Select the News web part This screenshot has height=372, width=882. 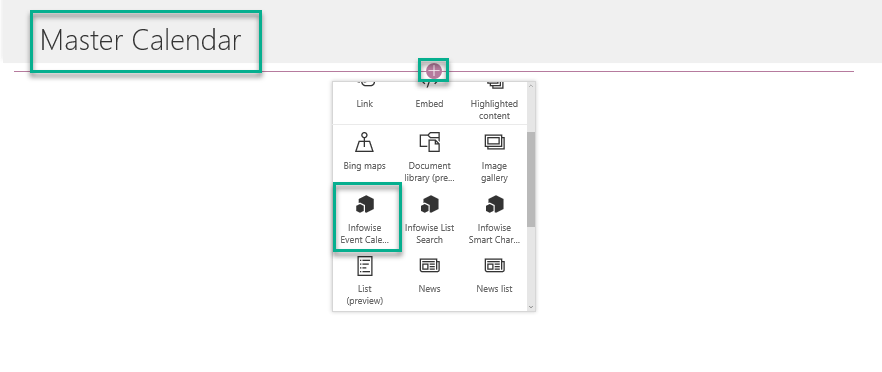(x=429, y=275)
